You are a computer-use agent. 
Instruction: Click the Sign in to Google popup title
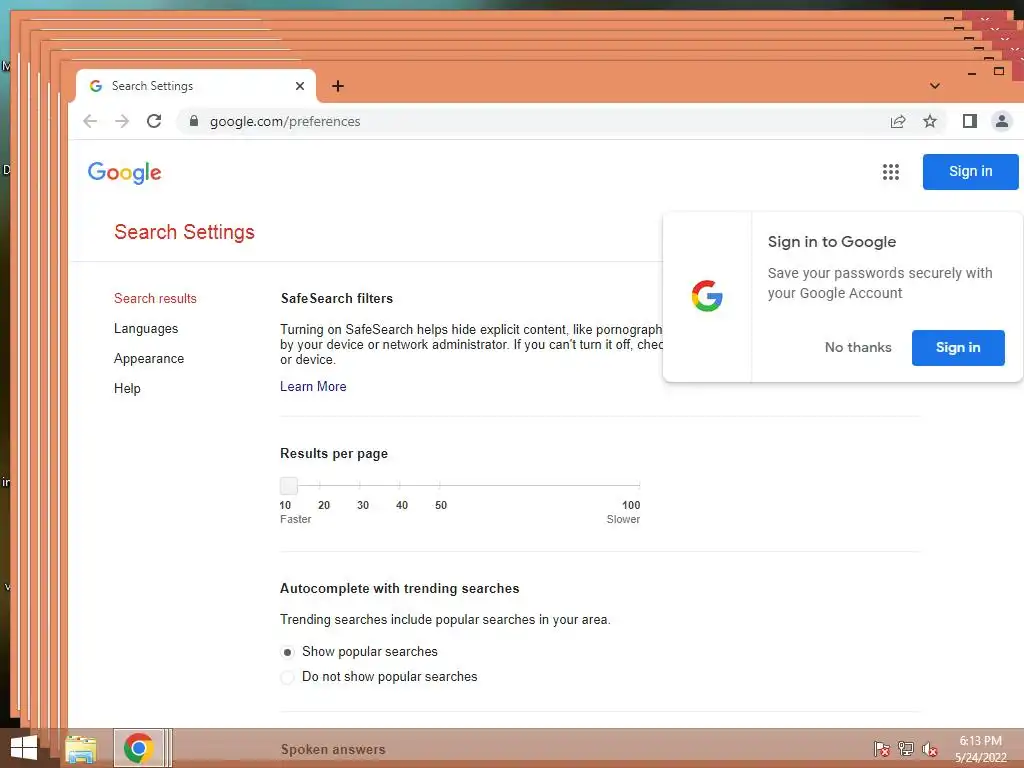point(832,242)
